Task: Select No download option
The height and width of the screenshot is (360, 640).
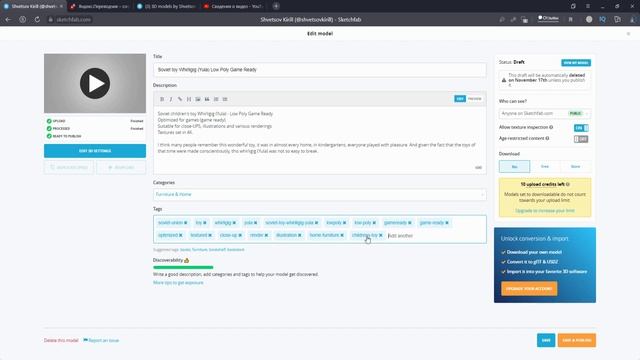Action: coord(514,167)
